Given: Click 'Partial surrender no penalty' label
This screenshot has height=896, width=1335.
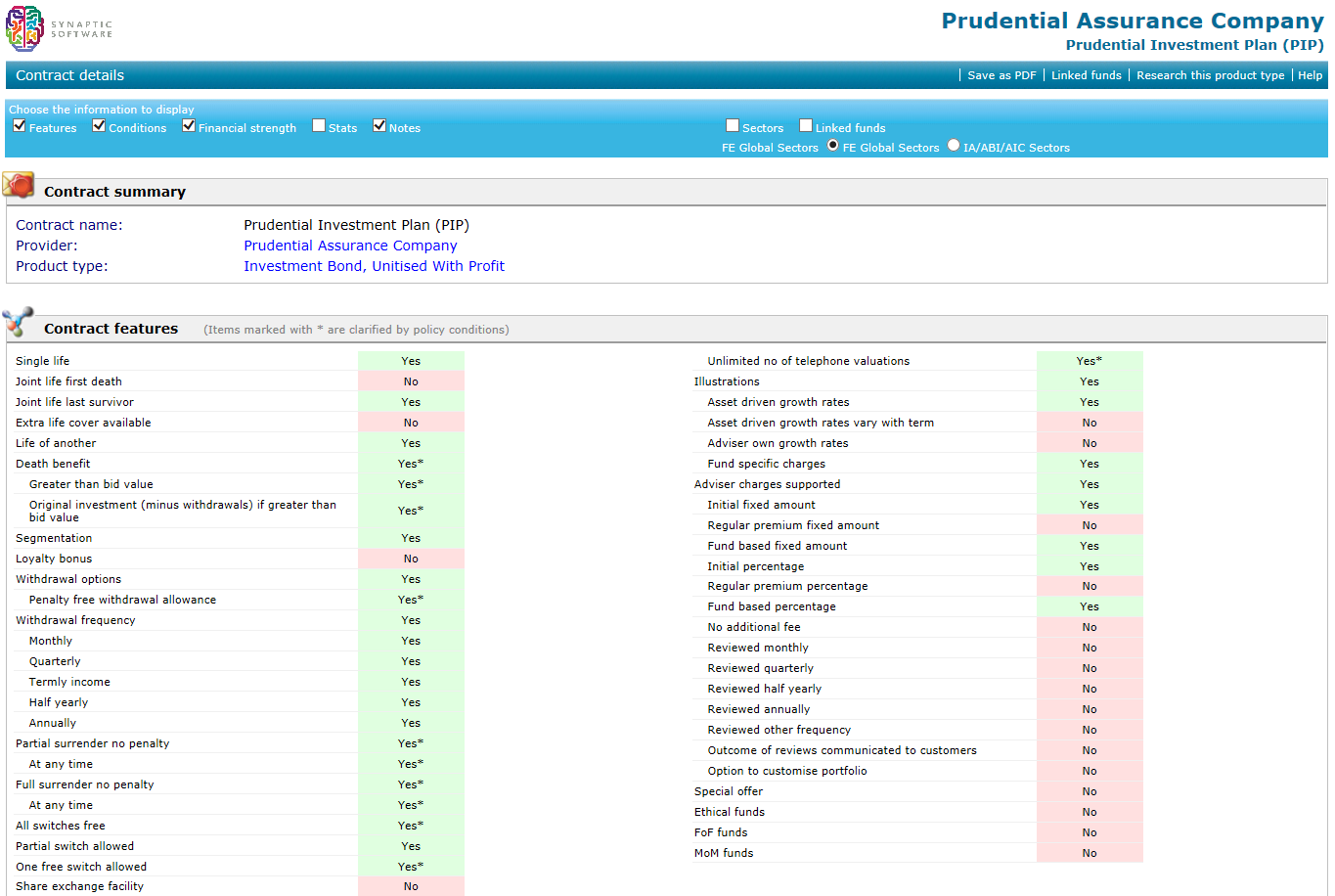Looking at the screenshot, I should click(92, 743).
